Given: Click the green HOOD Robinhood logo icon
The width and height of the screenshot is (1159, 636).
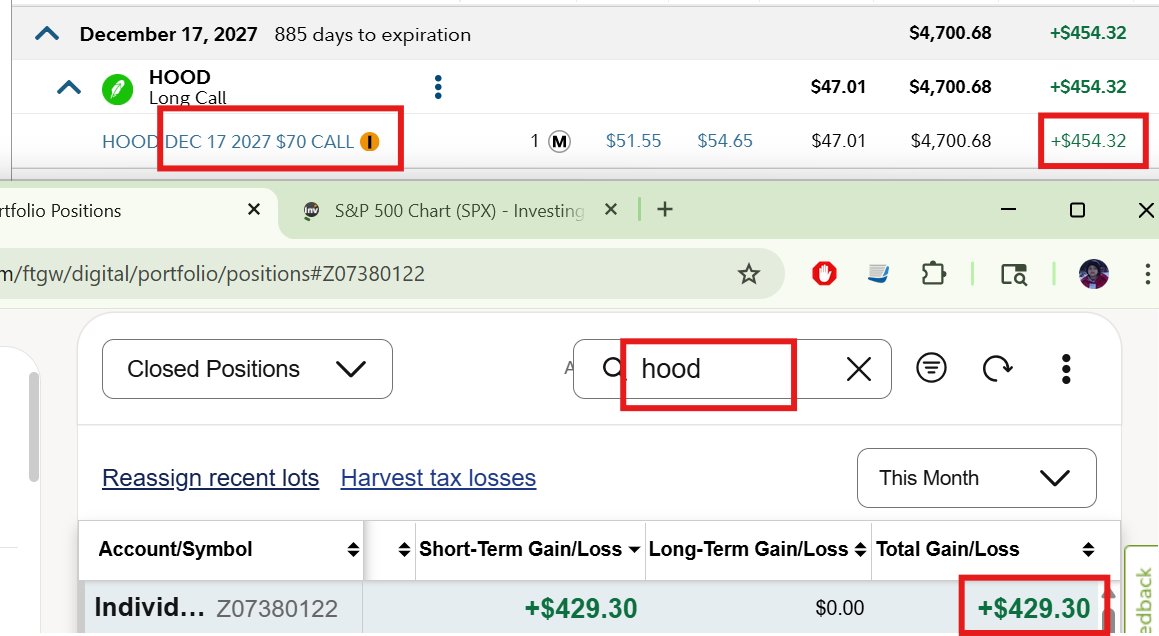Looking at the screenshot, I should (x=118, y=89).
